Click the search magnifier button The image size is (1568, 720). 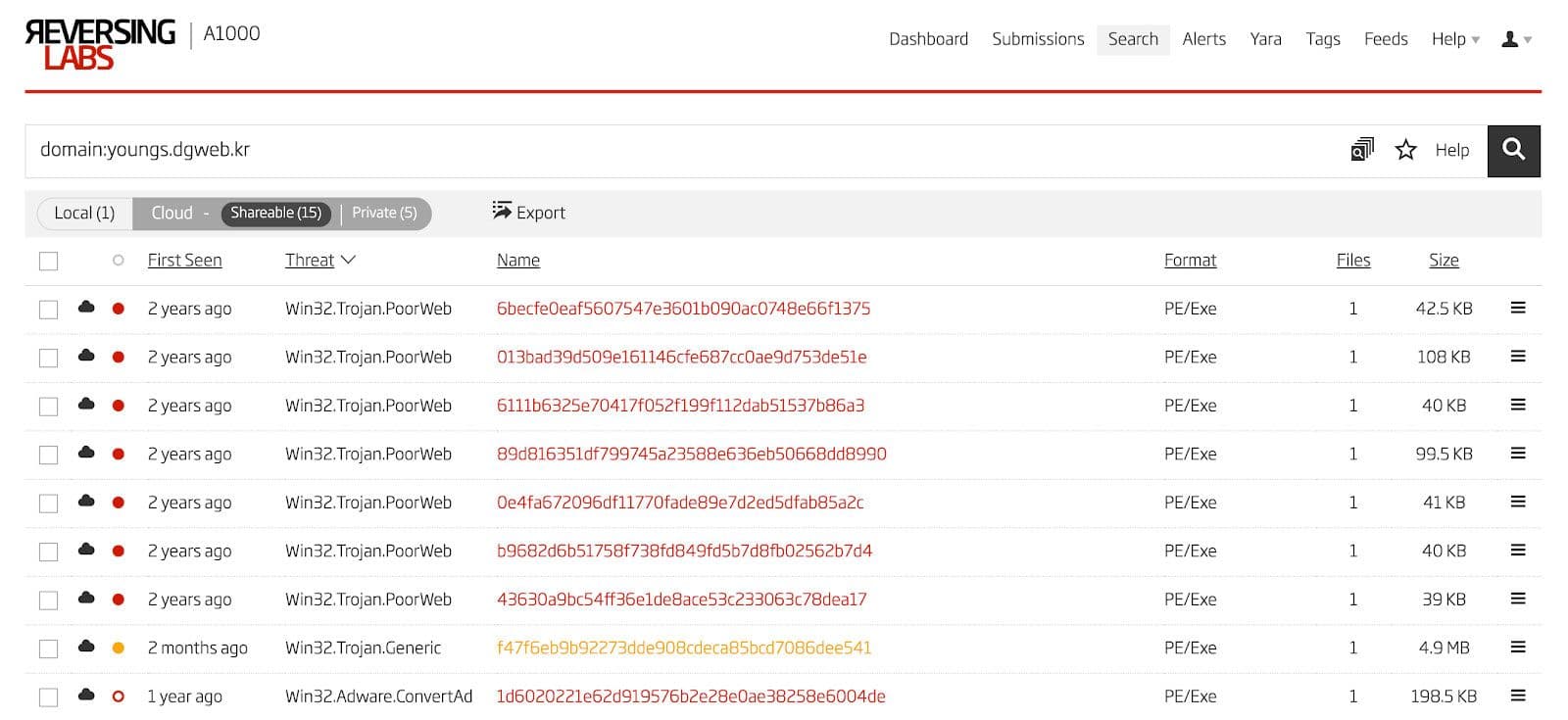tap(1513, 150)
